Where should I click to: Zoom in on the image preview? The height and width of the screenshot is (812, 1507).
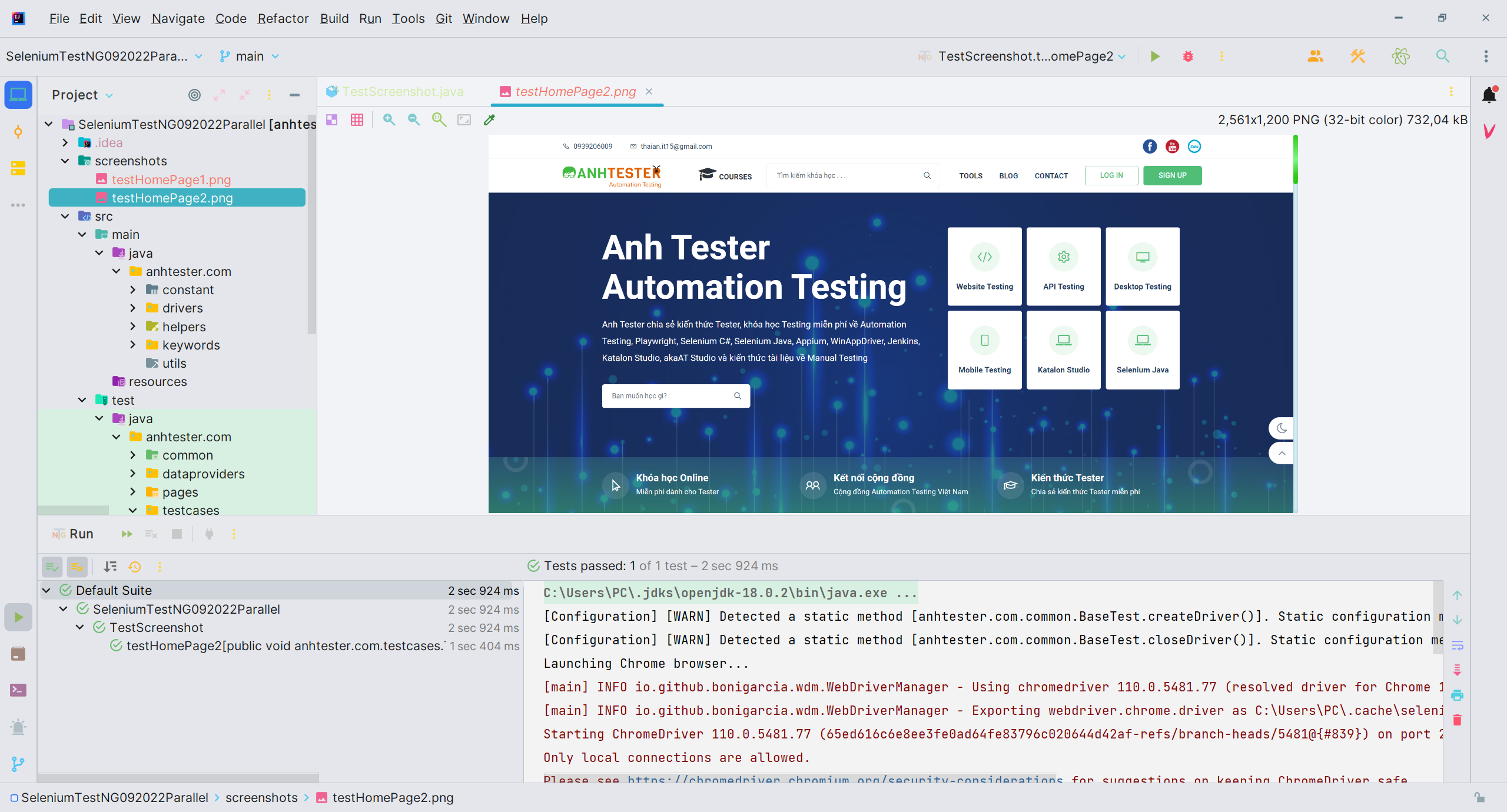coord(389,120)
